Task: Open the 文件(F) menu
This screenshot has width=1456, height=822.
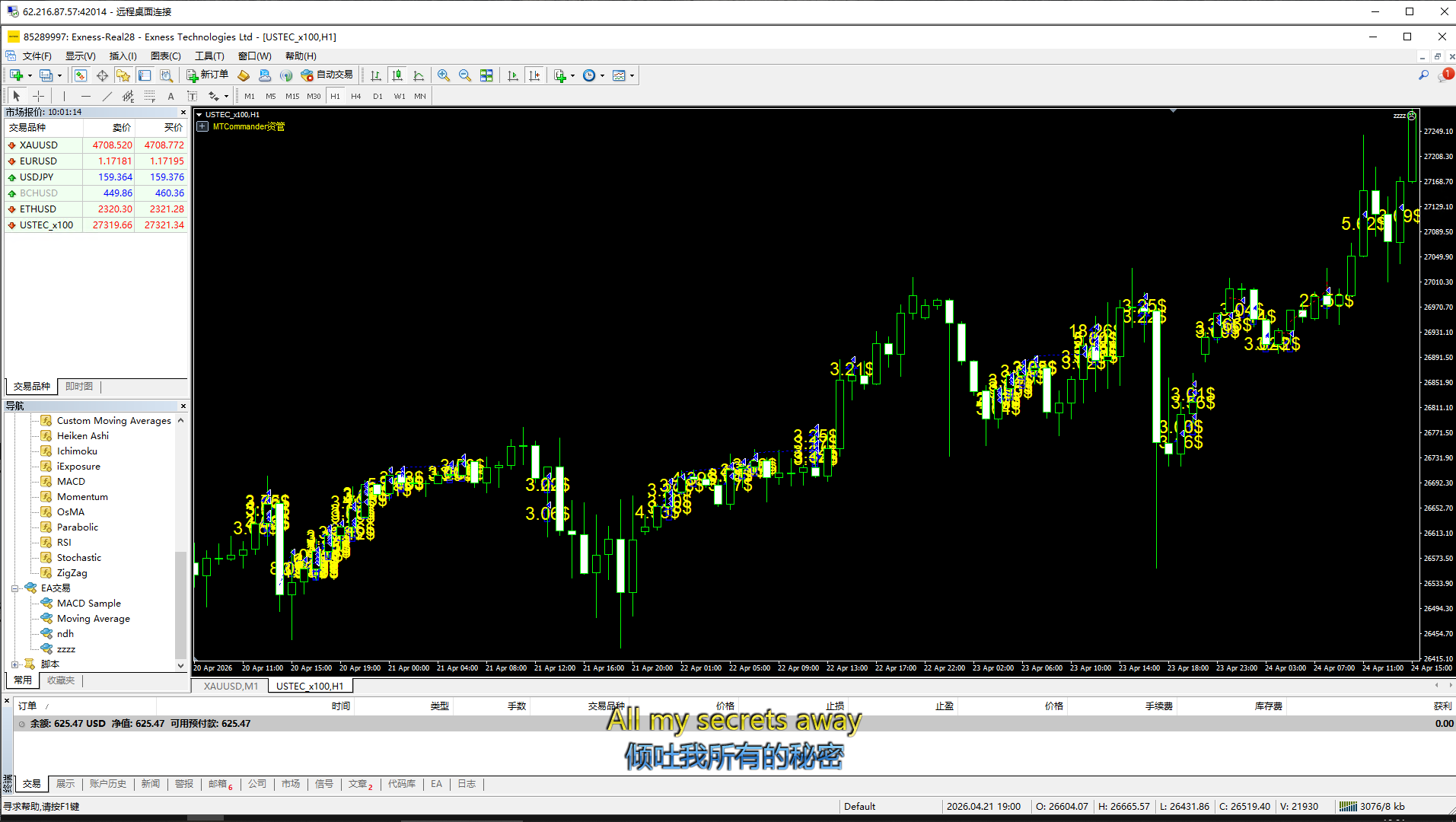Action: tap(37, 56)
